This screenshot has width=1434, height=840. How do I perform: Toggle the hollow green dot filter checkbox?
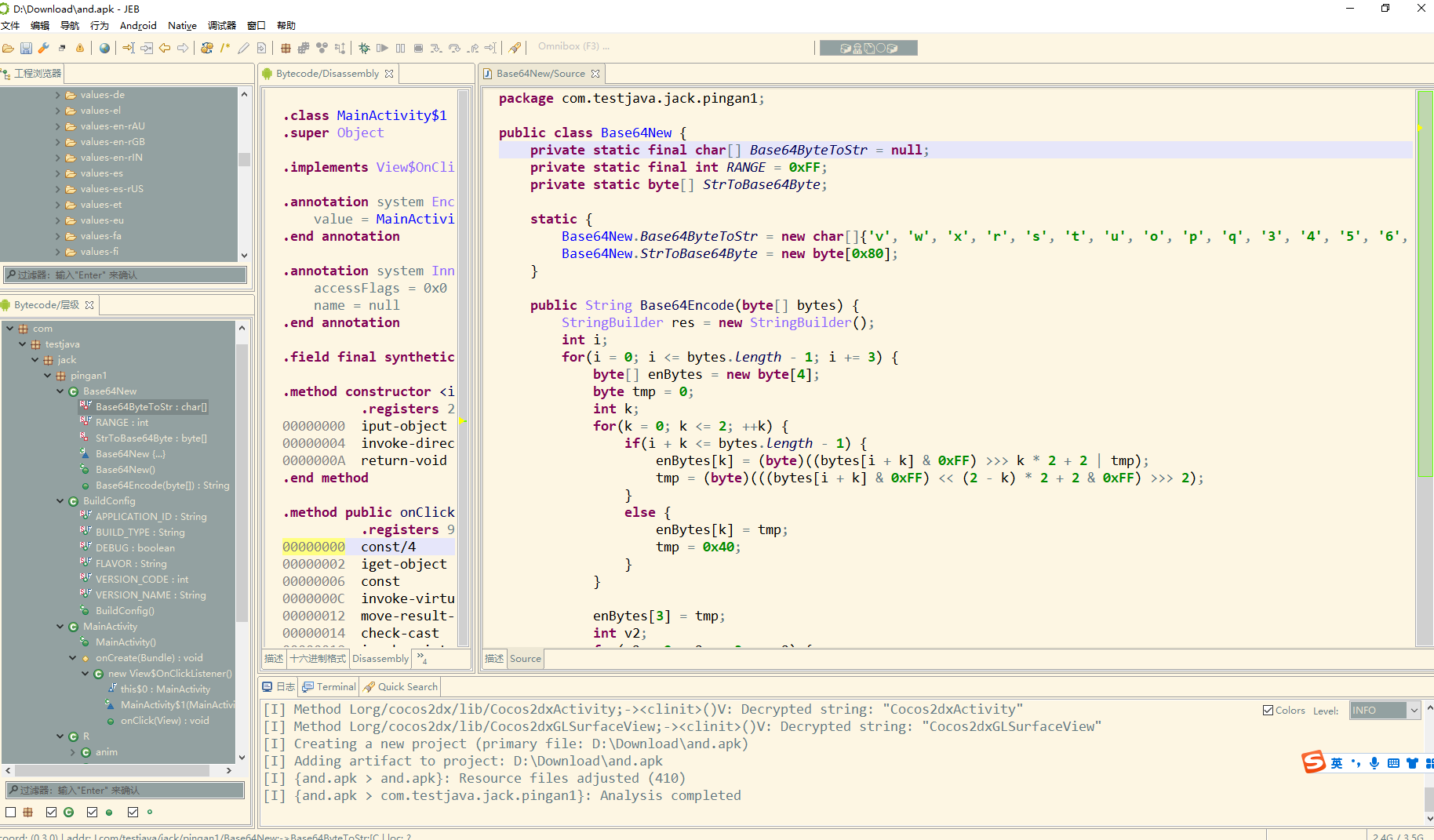pos(133,813)
